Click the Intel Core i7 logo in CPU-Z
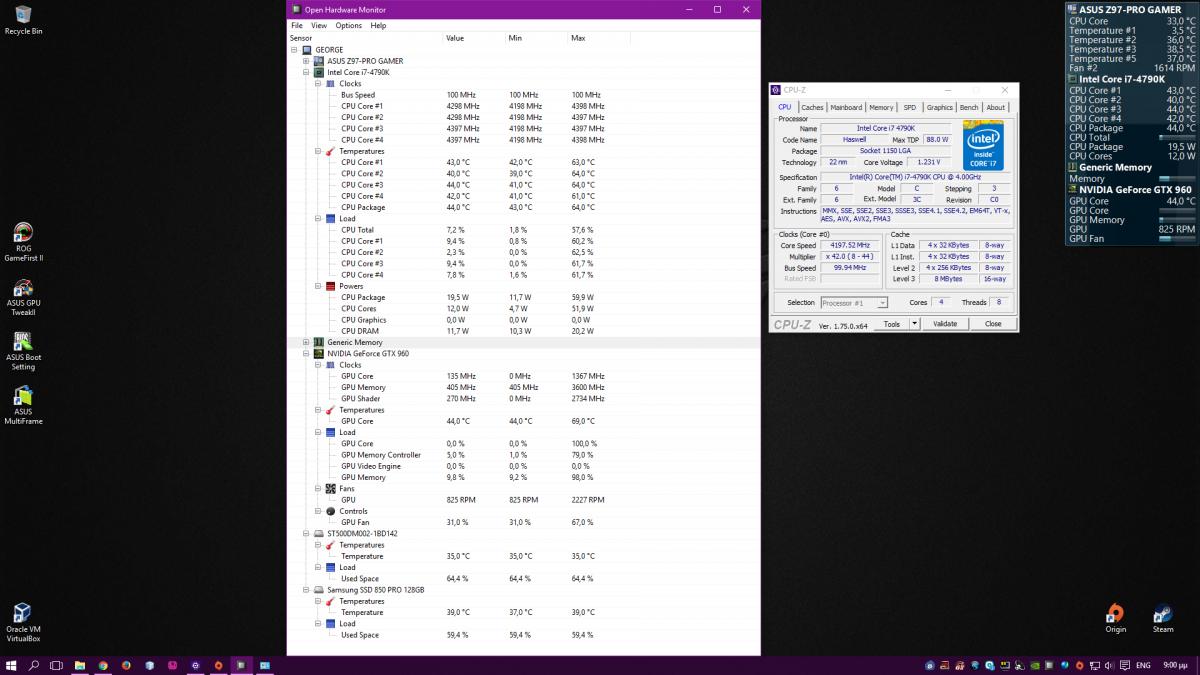1200x675 pixels. (x=983, y=146)
